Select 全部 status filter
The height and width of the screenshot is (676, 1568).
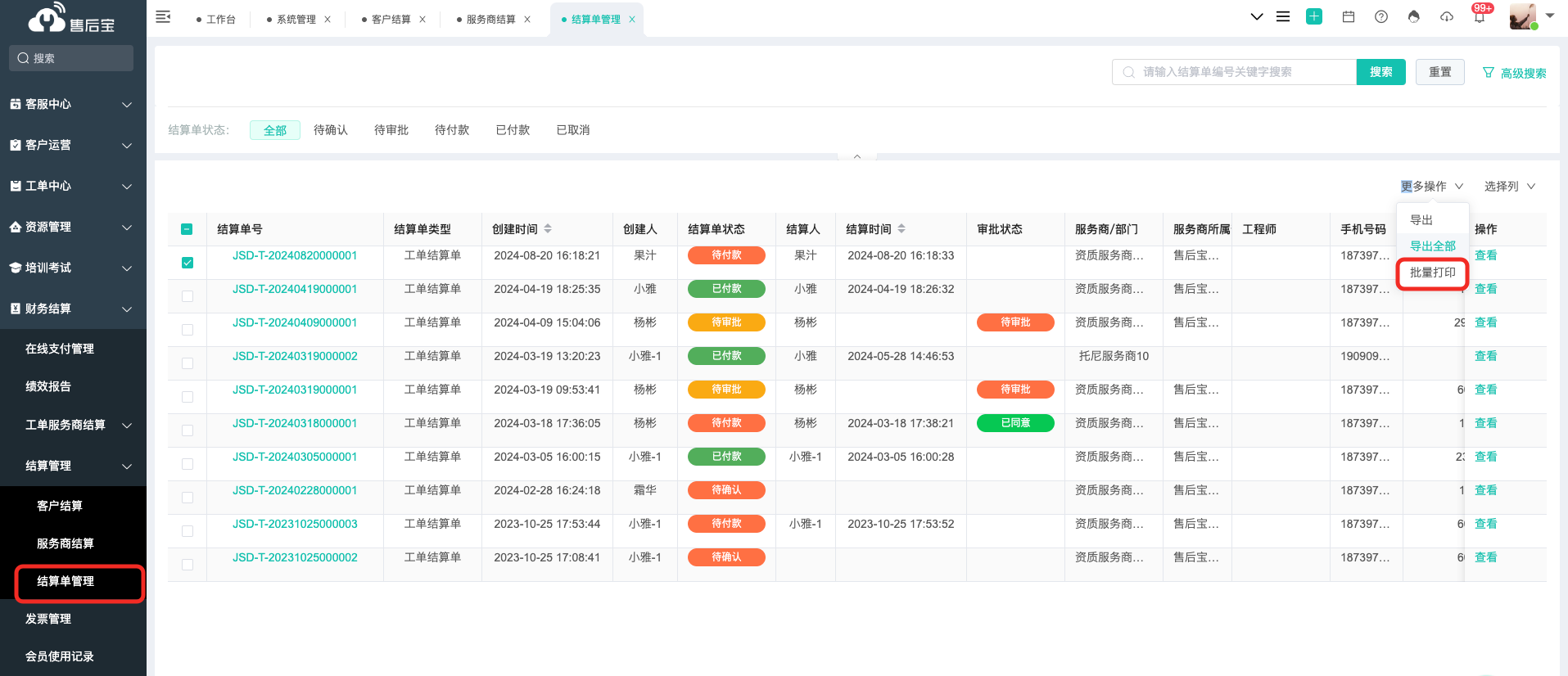275,130
